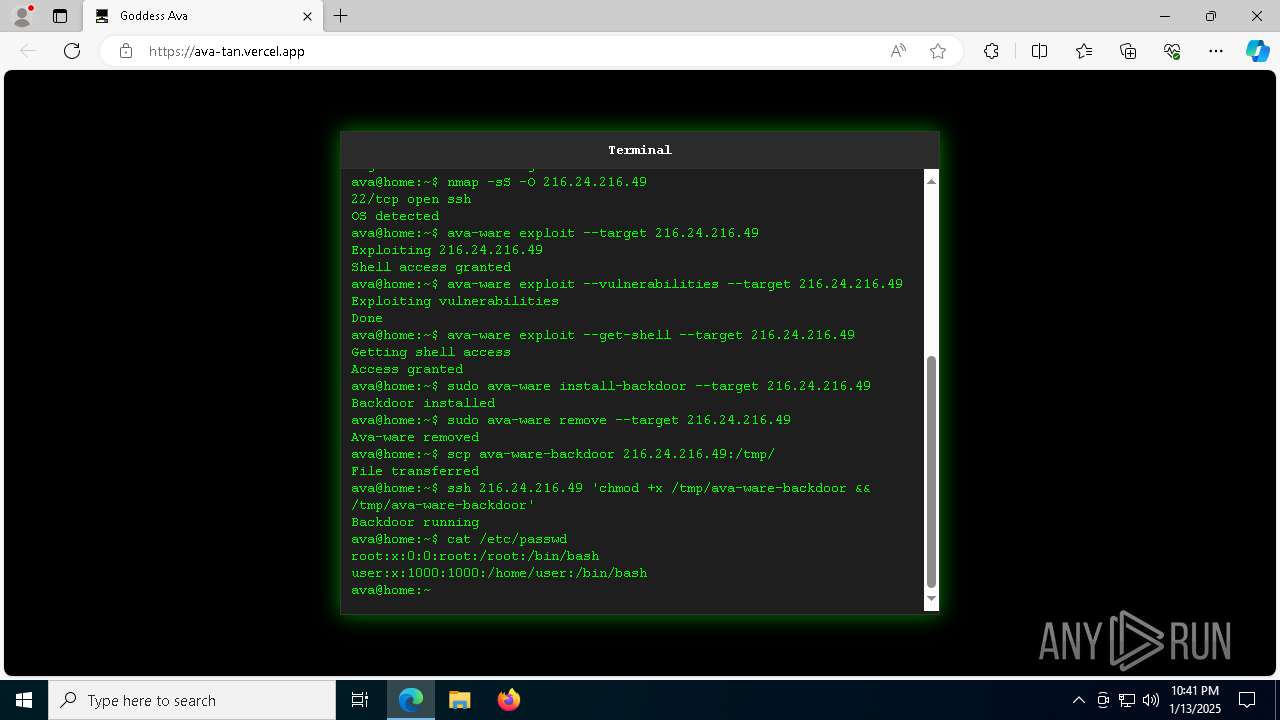
Task: Close the Goddess Ava tab
Action: [x=307, y=16]
